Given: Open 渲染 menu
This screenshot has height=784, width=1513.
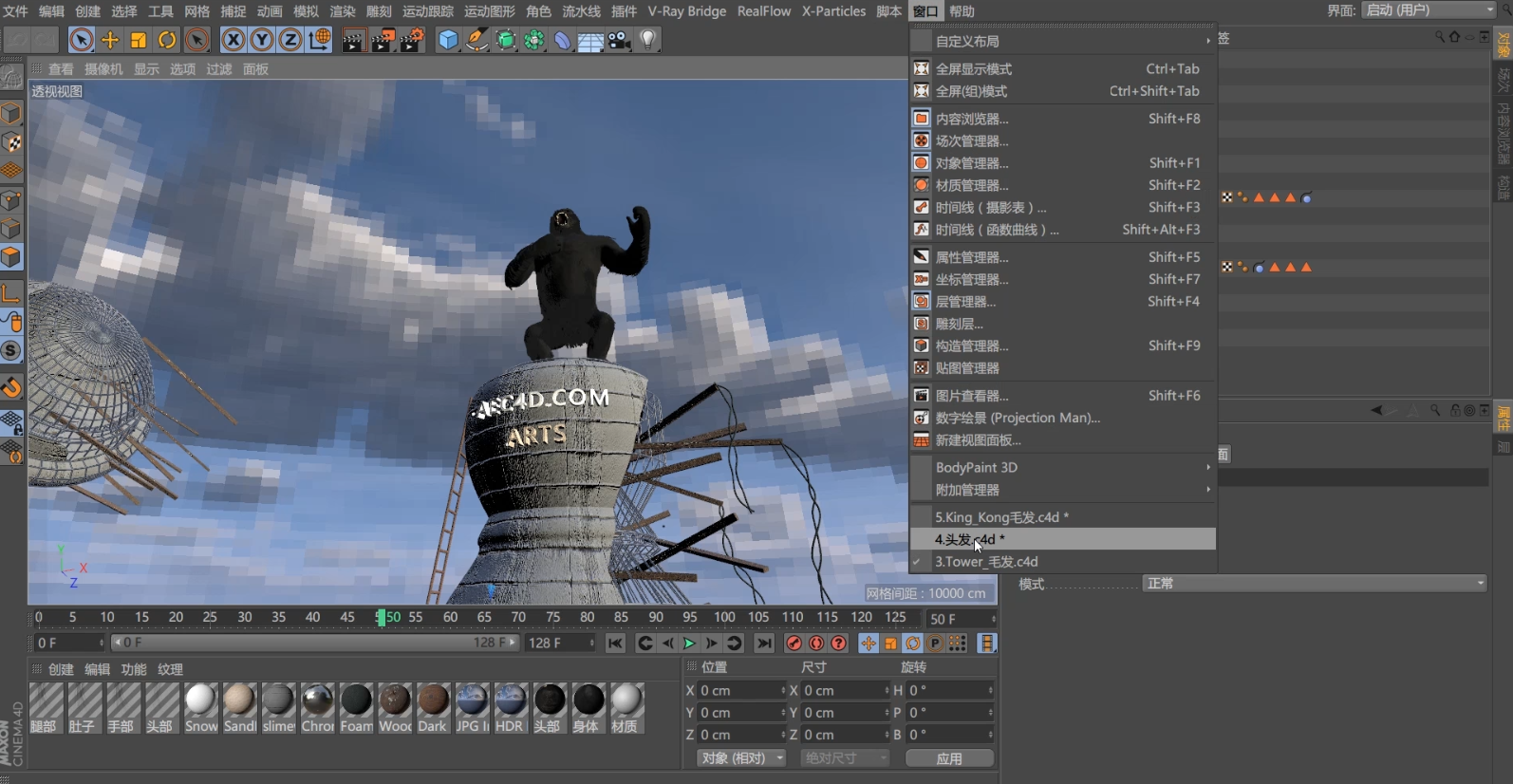Looking at the screenshot, I should point(342,11).
